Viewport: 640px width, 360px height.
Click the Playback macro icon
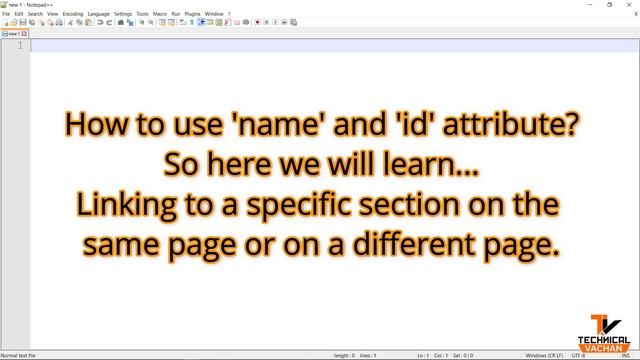coord(275,22)
